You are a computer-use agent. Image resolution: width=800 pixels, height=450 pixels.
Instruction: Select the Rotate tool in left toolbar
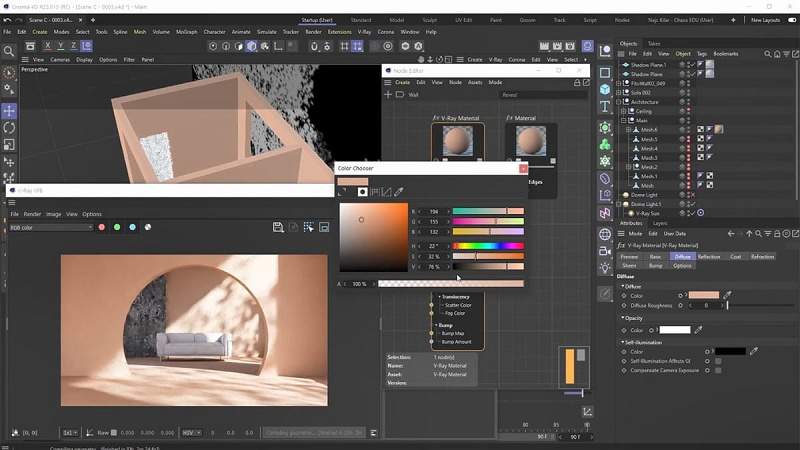tap(9, 127)
